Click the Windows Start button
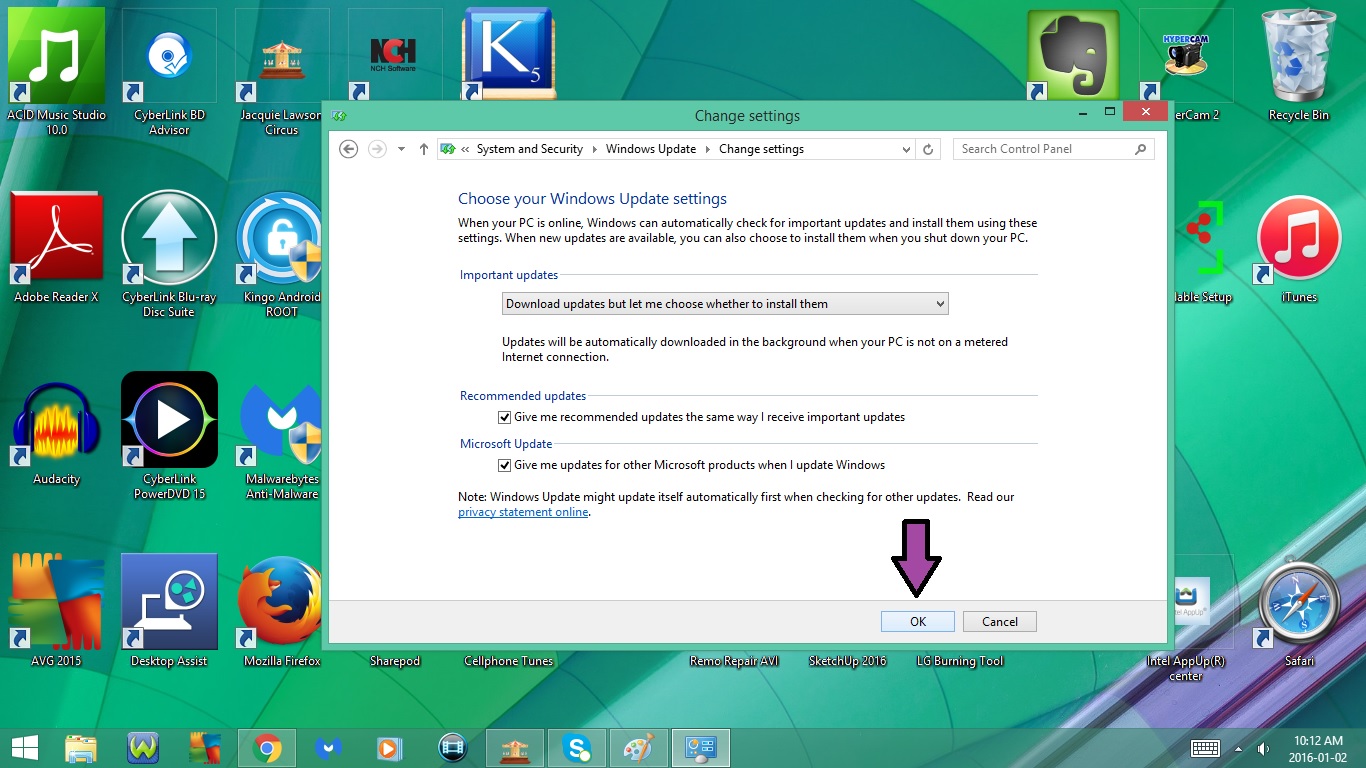Viewport: 1366px width, 768px height. (x=25, y=748)
